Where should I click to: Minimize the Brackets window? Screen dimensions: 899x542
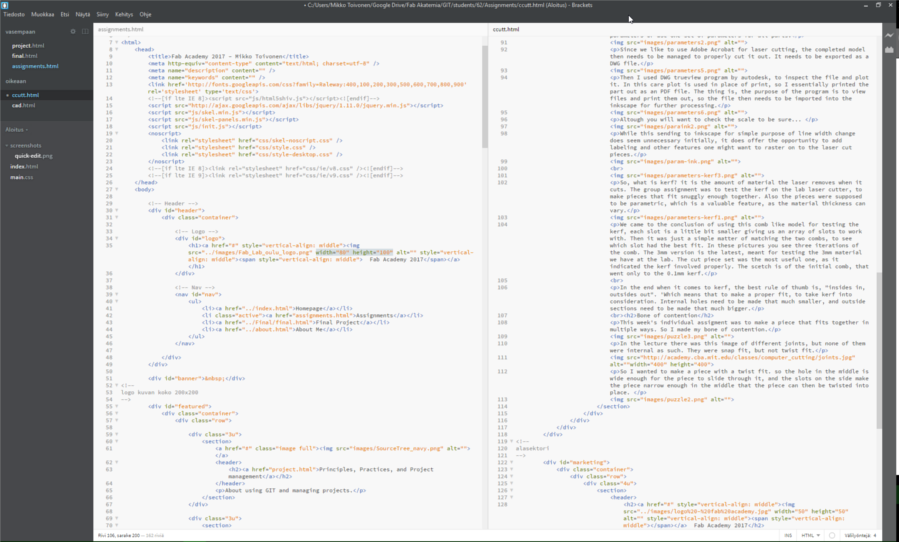(866, 5)
